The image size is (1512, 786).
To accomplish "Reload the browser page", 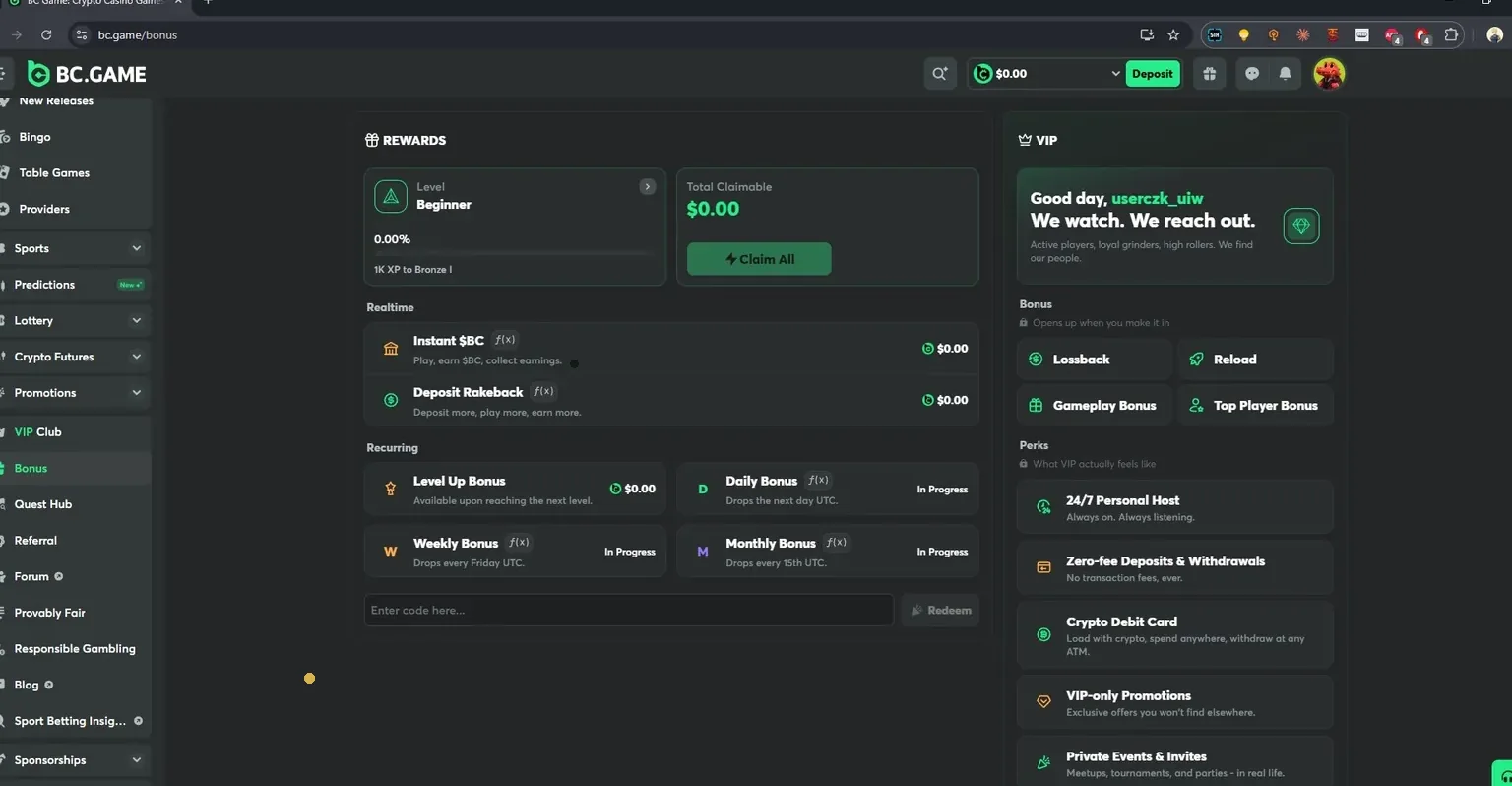I will click(x=46, y=34).
